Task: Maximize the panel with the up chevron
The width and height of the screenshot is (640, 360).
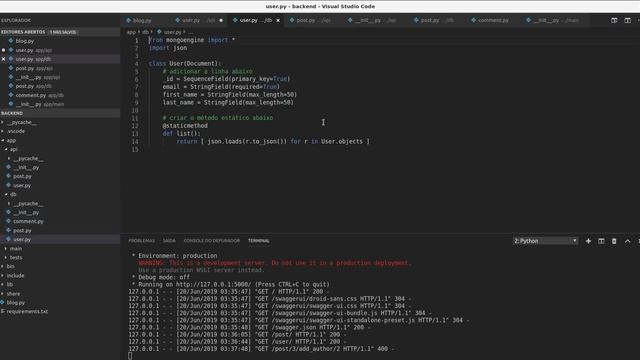Action: (x=627, y=241)
